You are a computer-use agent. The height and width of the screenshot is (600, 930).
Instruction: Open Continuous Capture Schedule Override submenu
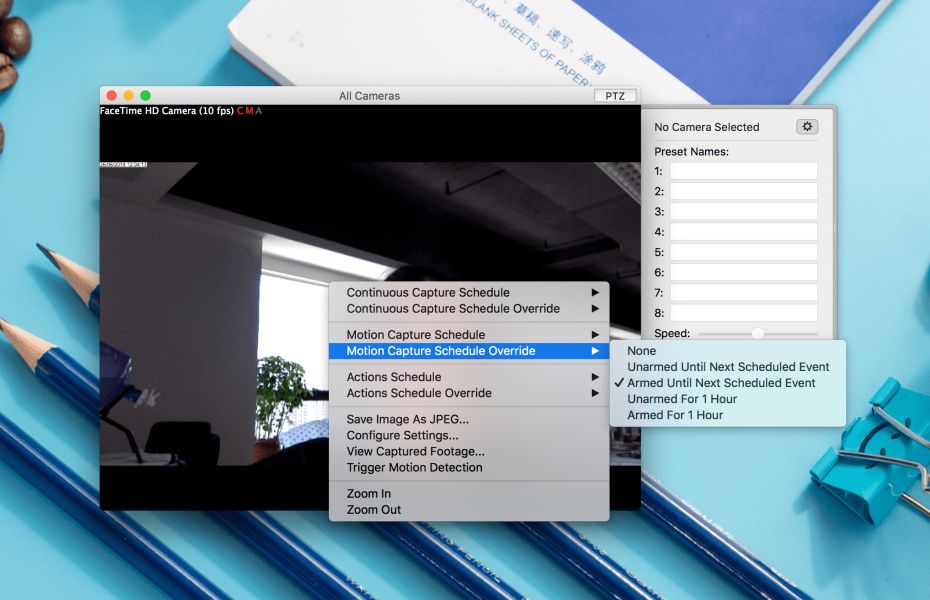click(469, 308)
